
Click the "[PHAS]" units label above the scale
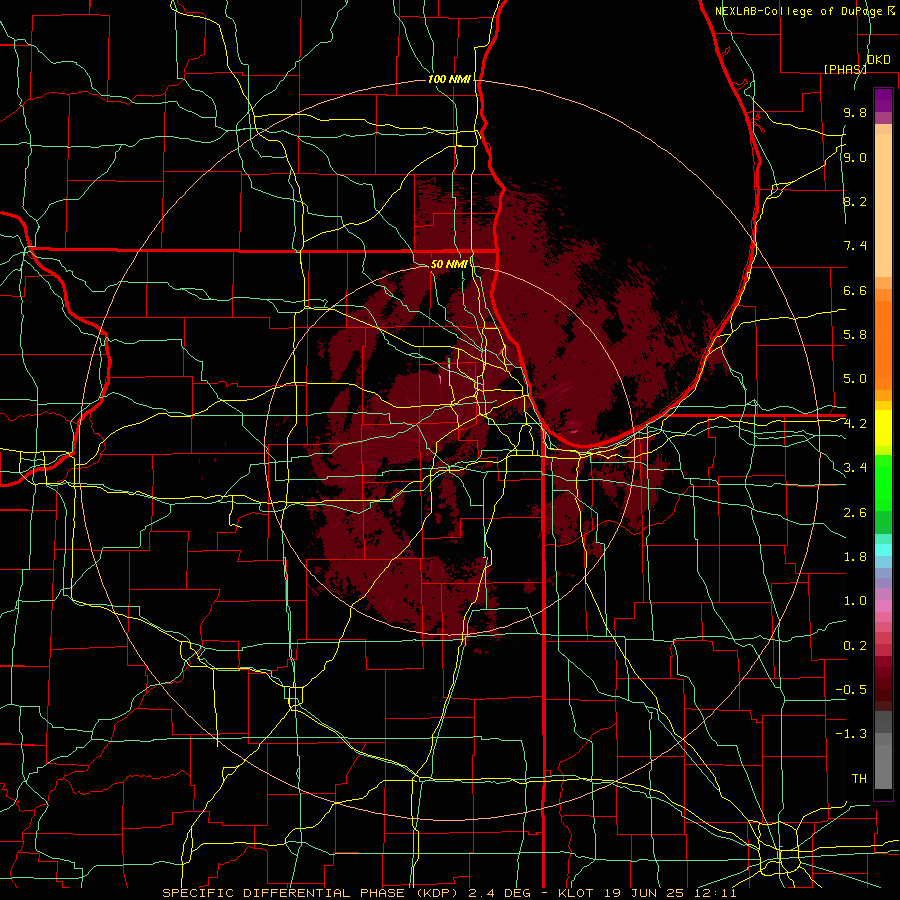click(845, 69)
